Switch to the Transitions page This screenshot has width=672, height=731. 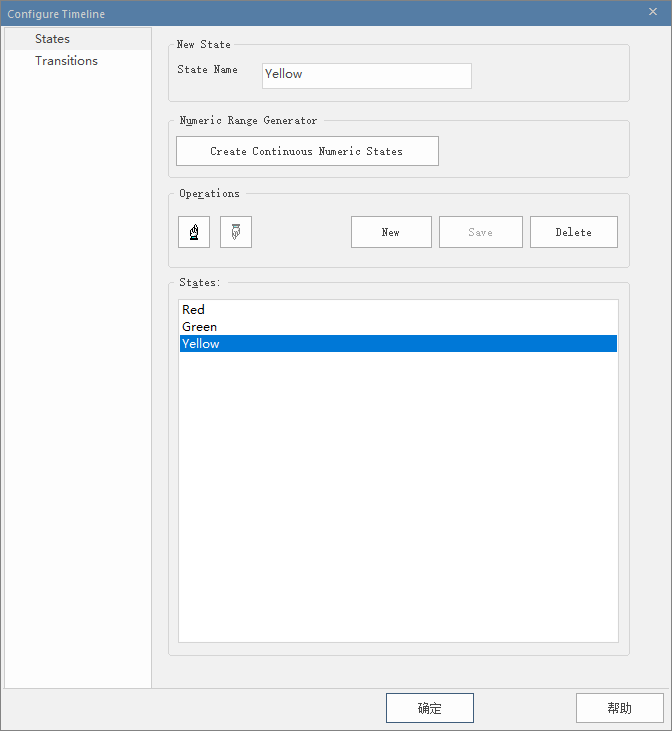tap(78, 61)
